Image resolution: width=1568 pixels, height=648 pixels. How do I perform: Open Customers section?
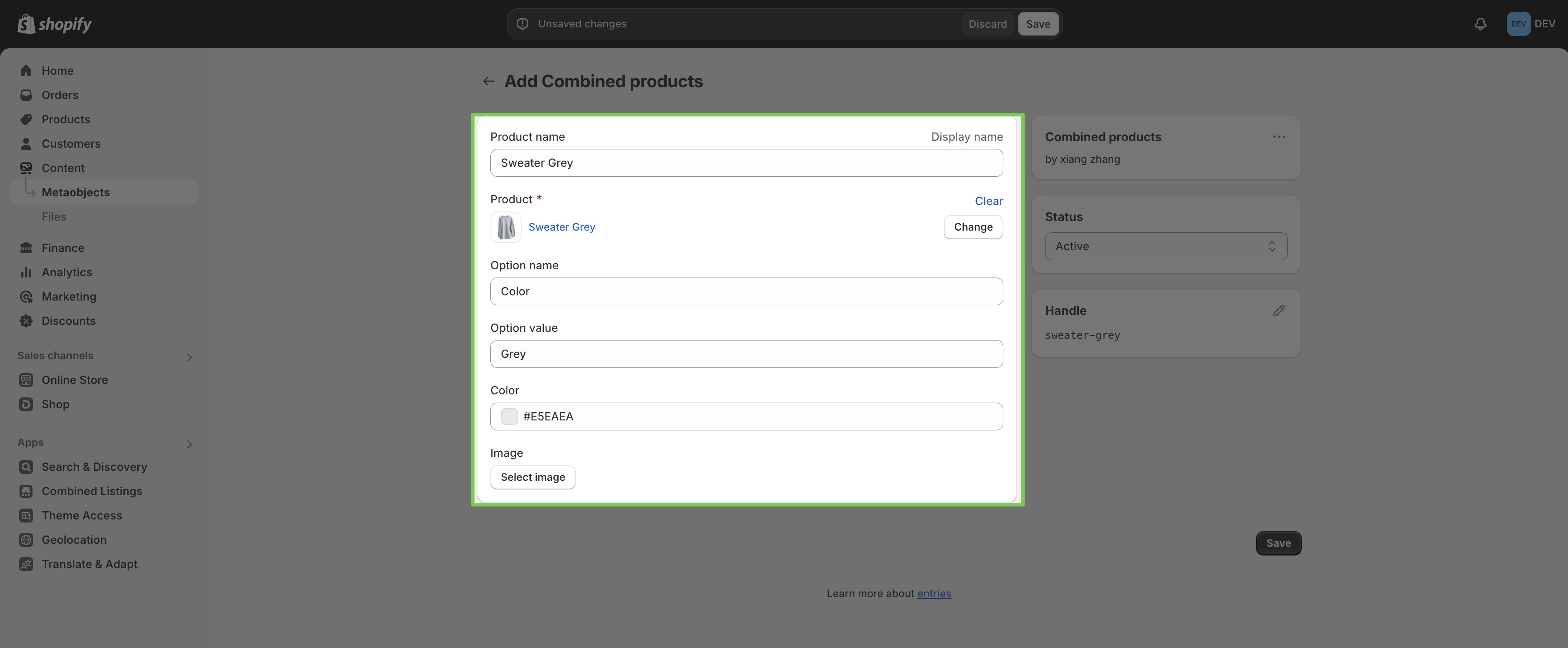71,144
